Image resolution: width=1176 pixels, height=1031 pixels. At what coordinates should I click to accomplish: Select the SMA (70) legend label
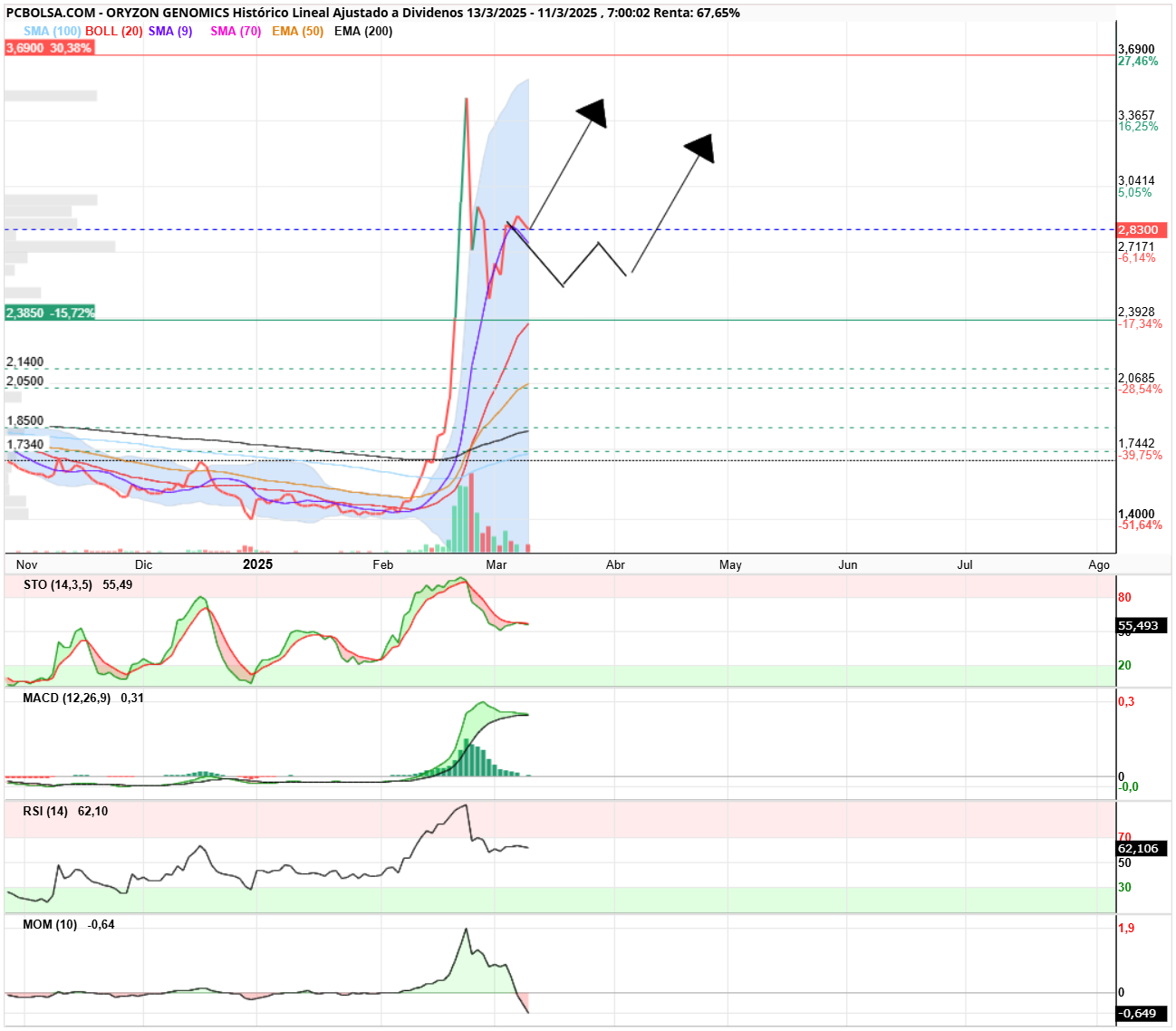[236, 31]
